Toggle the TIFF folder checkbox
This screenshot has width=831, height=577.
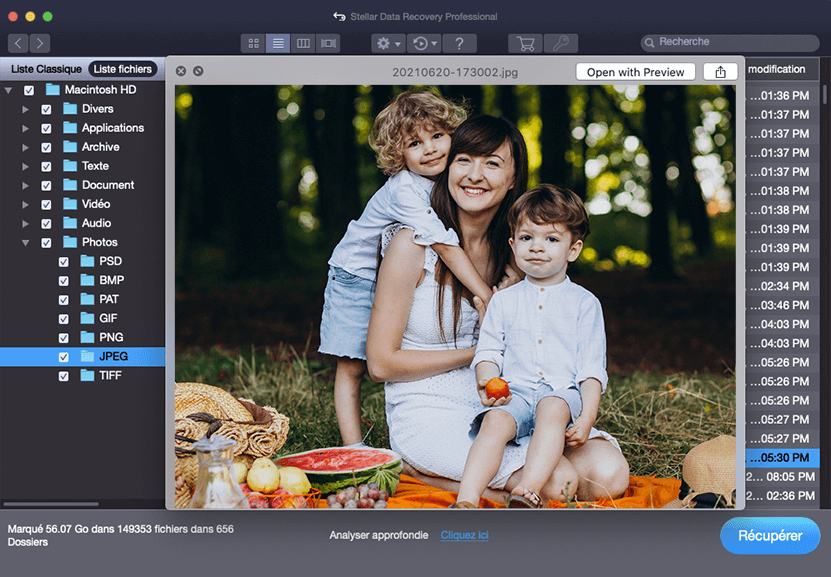(x=64, y=376)
